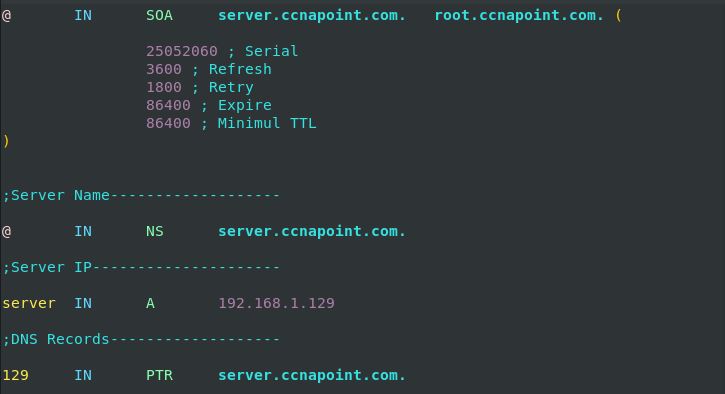Click root.ccnapoint.com. in the SOA line
The width and height of the screenshot is (725, 394).
coord(519,15)
